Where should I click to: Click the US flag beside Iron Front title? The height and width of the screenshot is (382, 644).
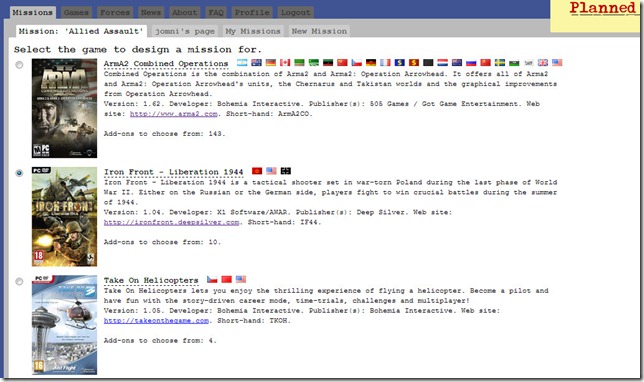pyautogui.click(x=271, y=171)
